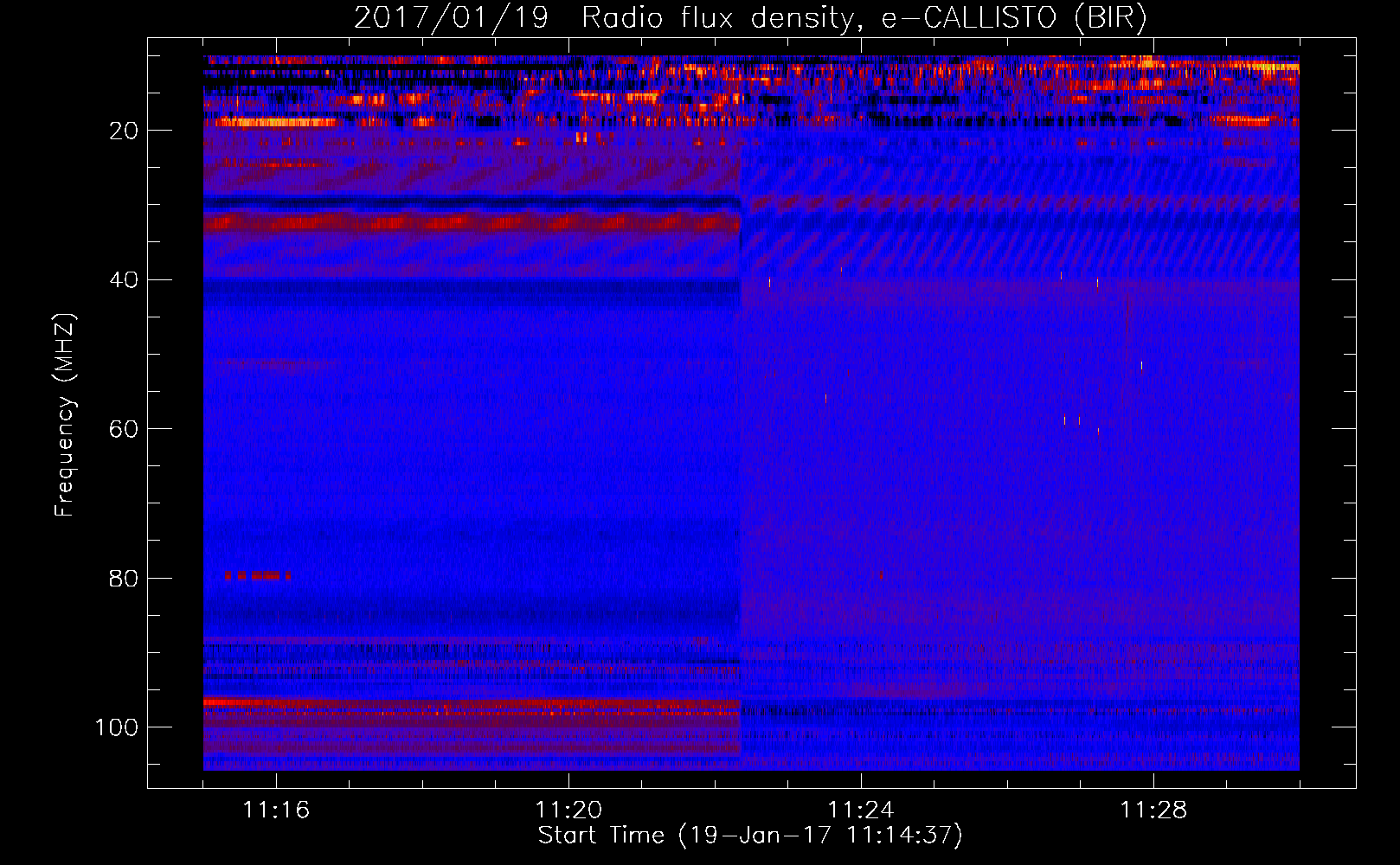1400x865 pixels.
Task: Click the red dashed signal near 80 MHz
Action: click(257, 575)
